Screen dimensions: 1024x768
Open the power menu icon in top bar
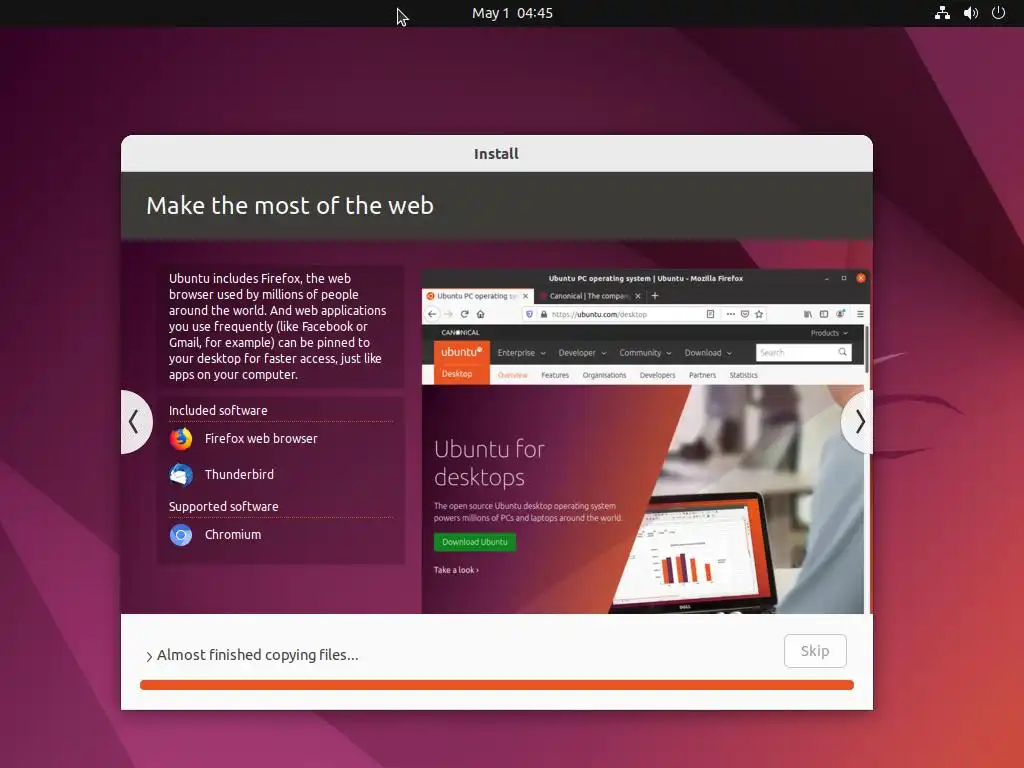click(999, 13)
